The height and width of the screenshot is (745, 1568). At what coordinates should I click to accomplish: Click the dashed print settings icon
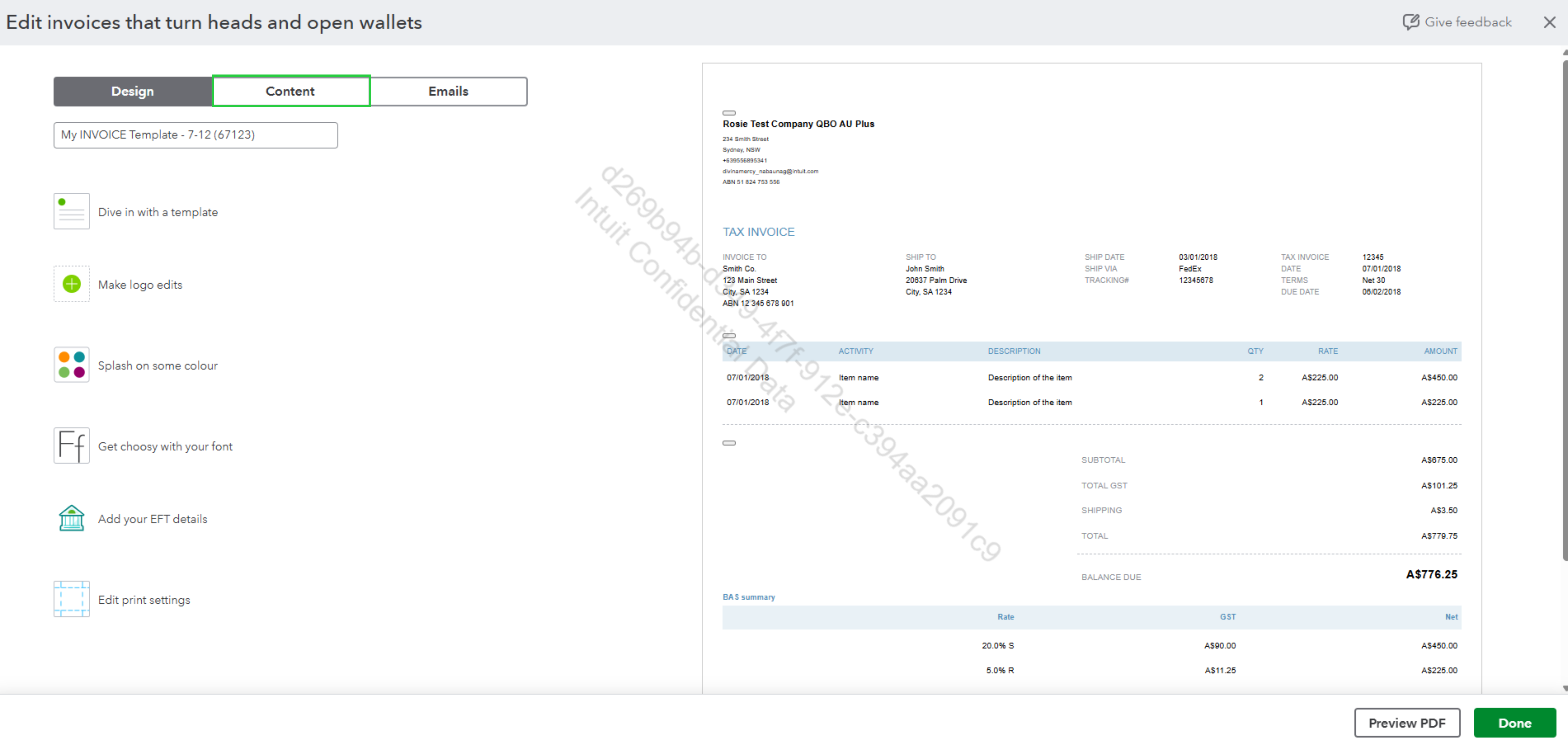click(x=71, y=599)
